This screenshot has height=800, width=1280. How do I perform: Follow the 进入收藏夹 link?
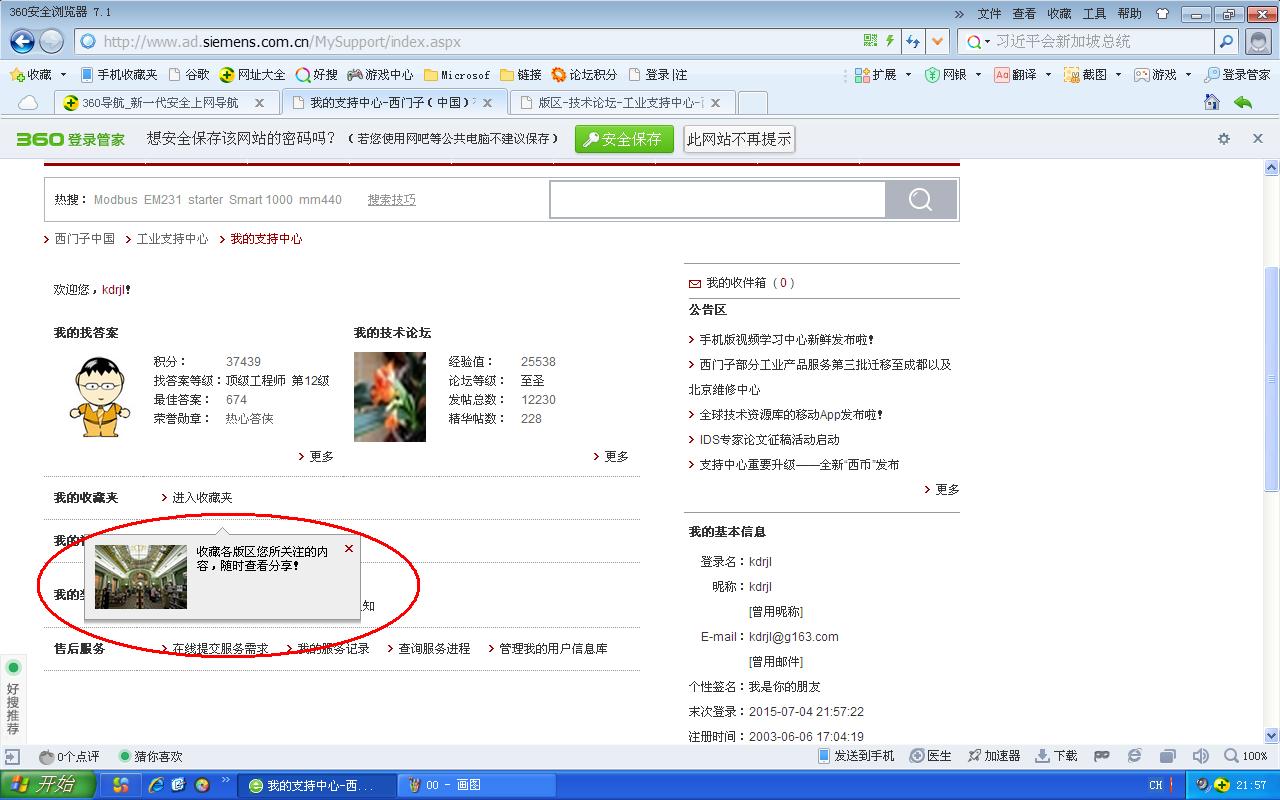tap(202, 498)
